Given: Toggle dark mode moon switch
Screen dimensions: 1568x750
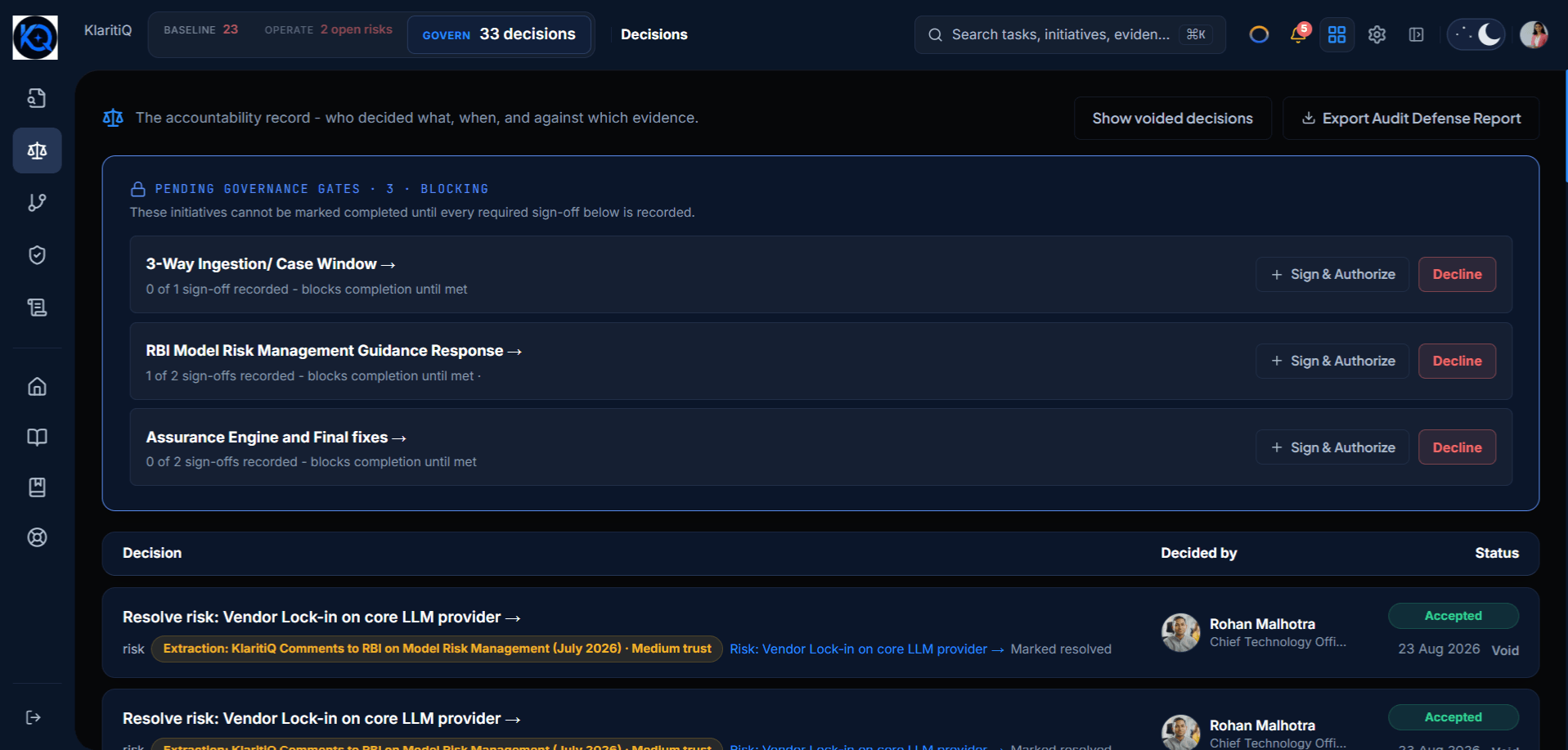Looking at the screenshot, I should point(1476,34).
